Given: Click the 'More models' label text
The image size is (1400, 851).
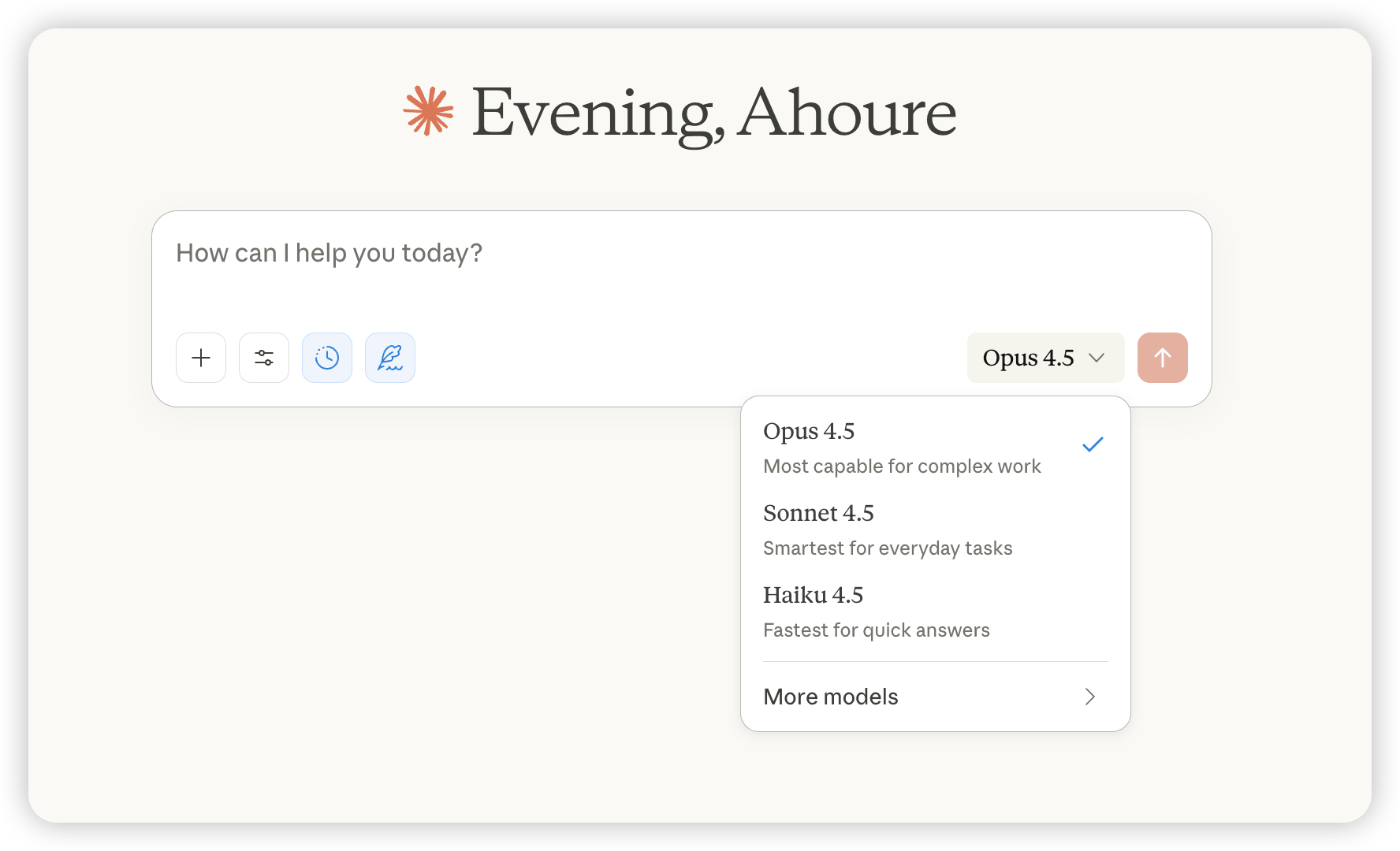Looking at the screenshot, I should coord(831,697).
